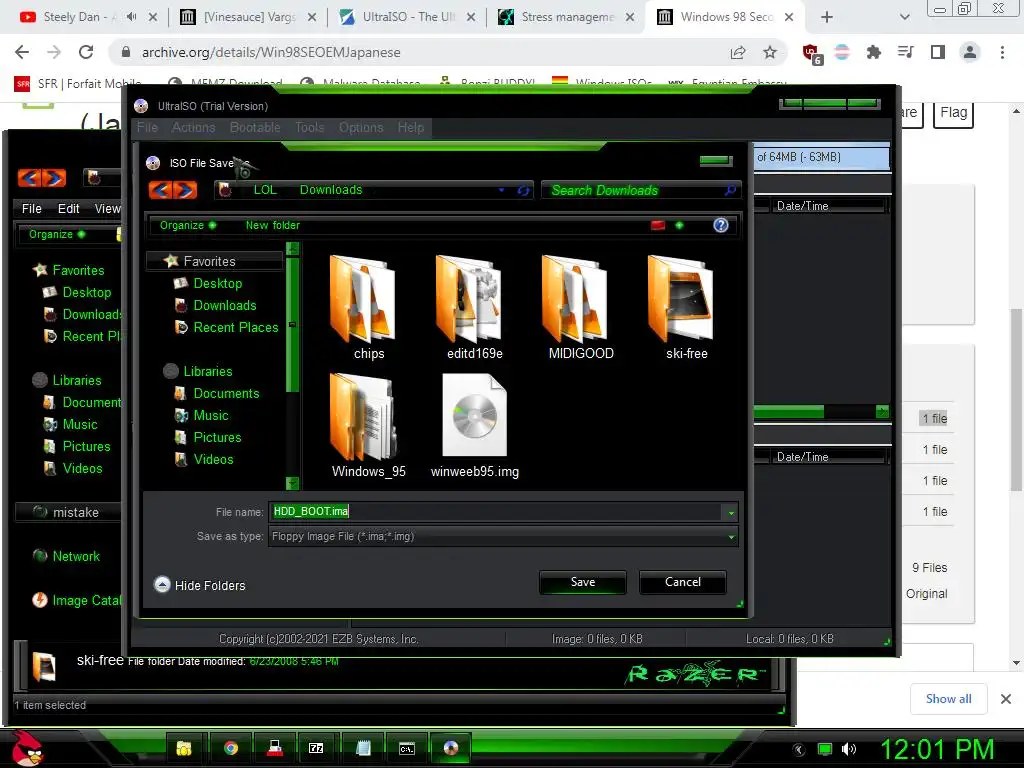The image size is (1024, 768).
Task: Click New folder in the save dialog
Action: click(x=272, y=225)
